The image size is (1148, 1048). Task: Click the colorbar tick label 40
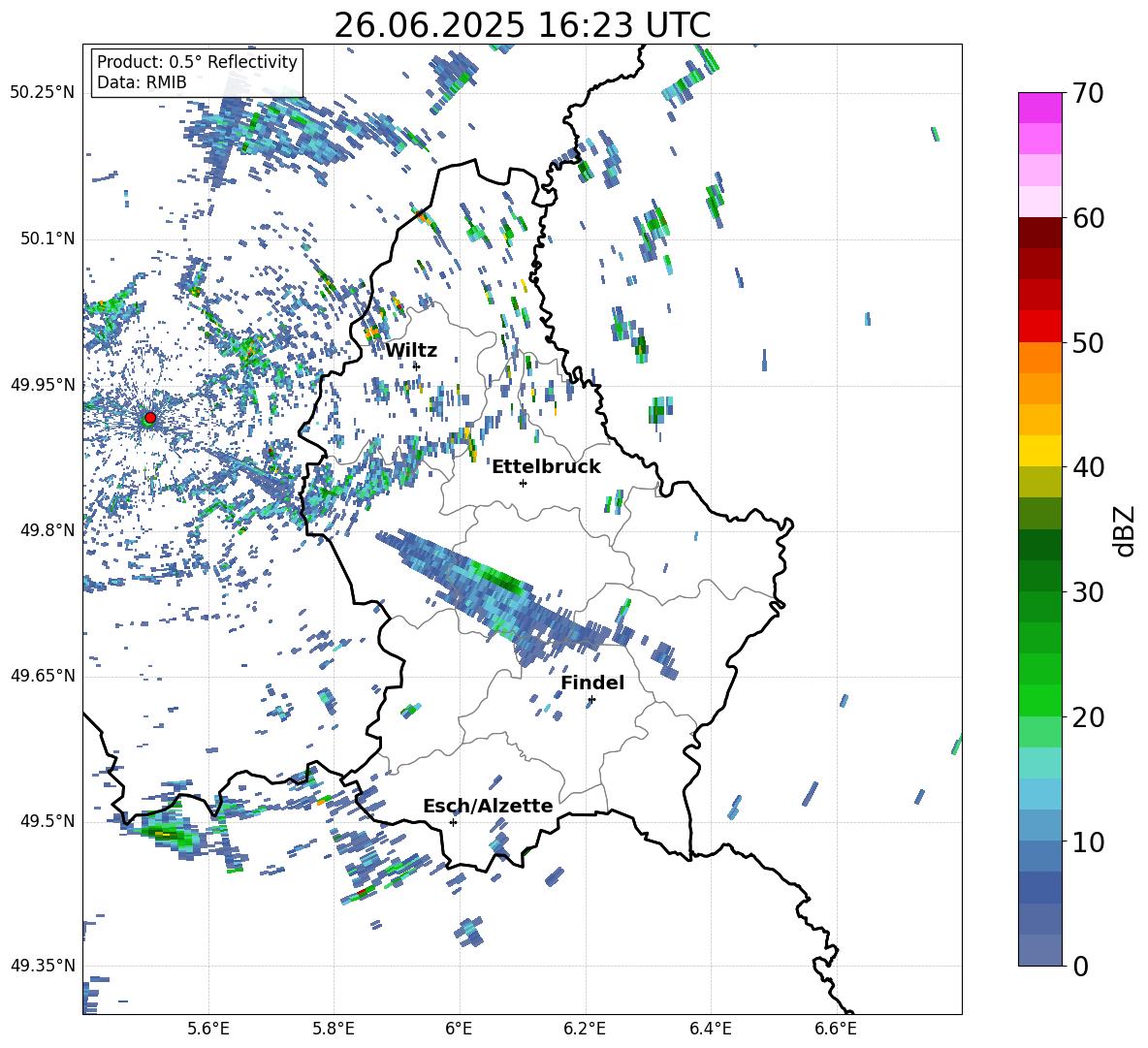pos(1089,467)
